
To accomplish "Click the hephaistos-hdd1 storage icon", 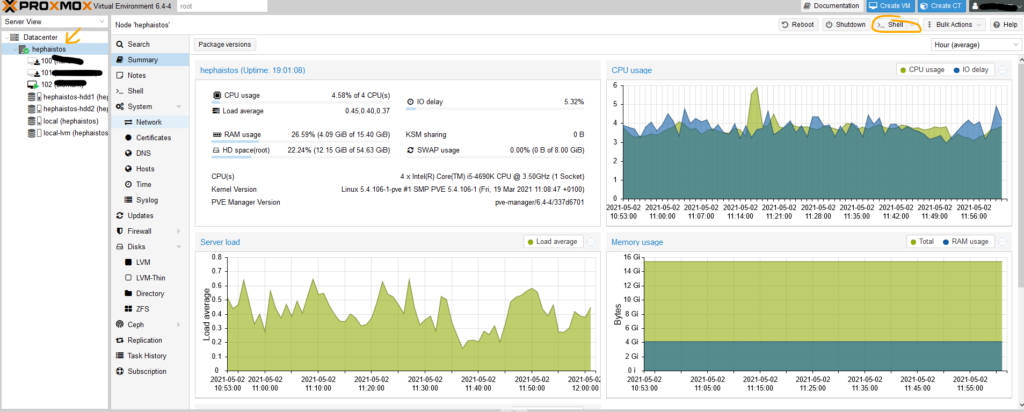I will [33, 97].
